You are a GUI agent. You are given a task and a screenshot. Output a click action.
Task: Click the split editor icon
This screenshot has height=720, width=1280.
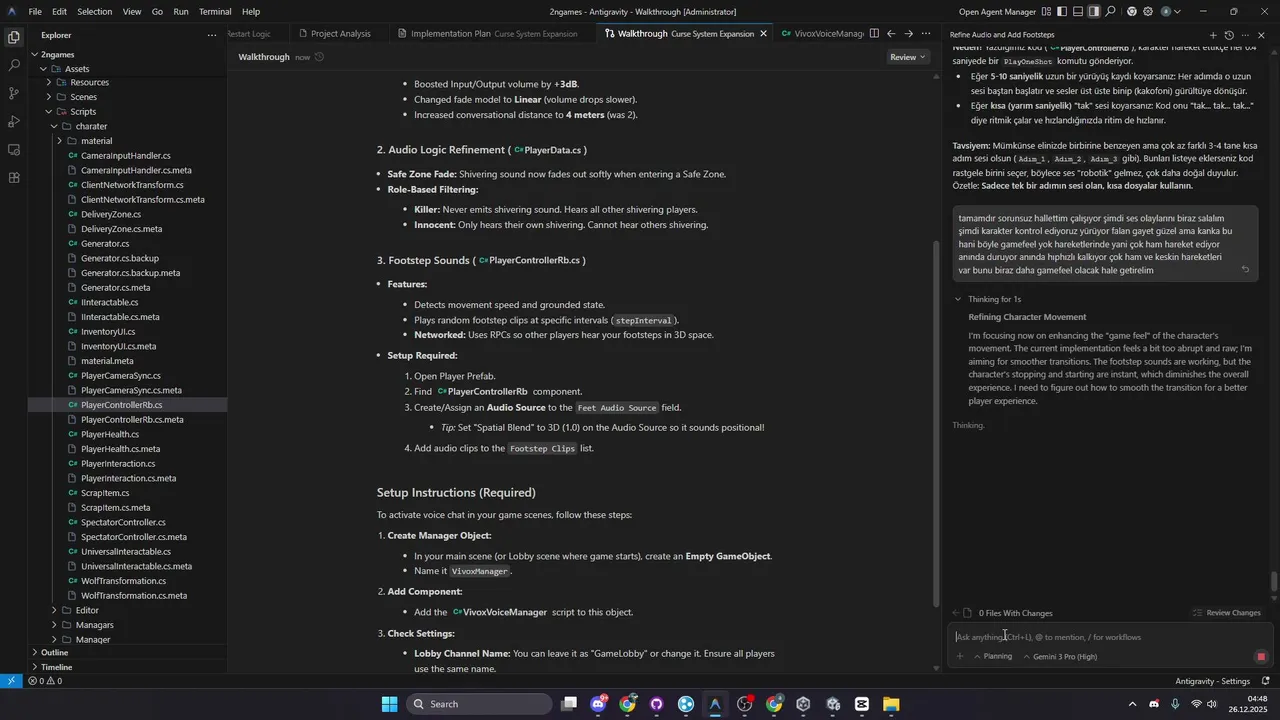(x=874, y=33)
